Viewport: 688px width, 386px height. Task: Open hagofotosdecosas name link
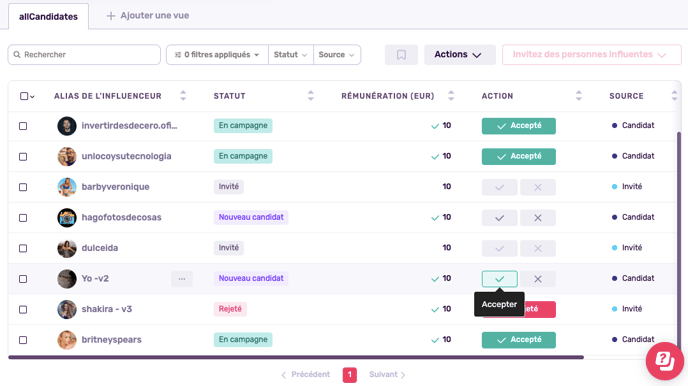(x=122, y=218)
